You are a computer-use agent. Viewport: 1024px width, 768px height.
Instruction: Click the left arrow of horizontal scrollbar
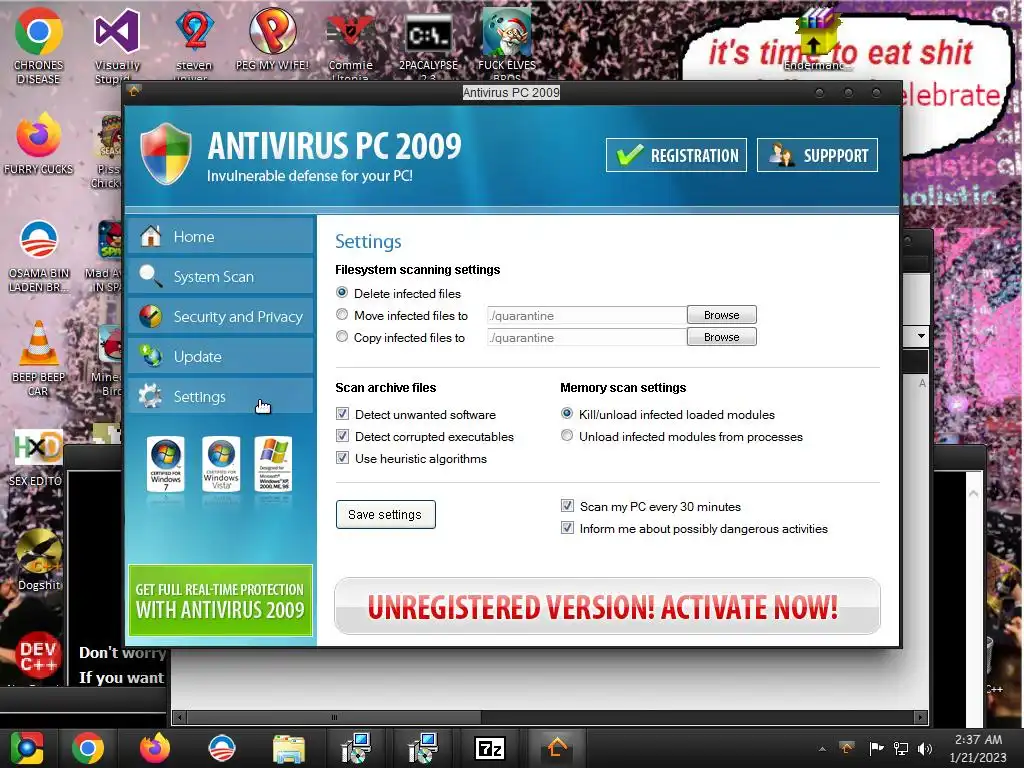point(180,717)
